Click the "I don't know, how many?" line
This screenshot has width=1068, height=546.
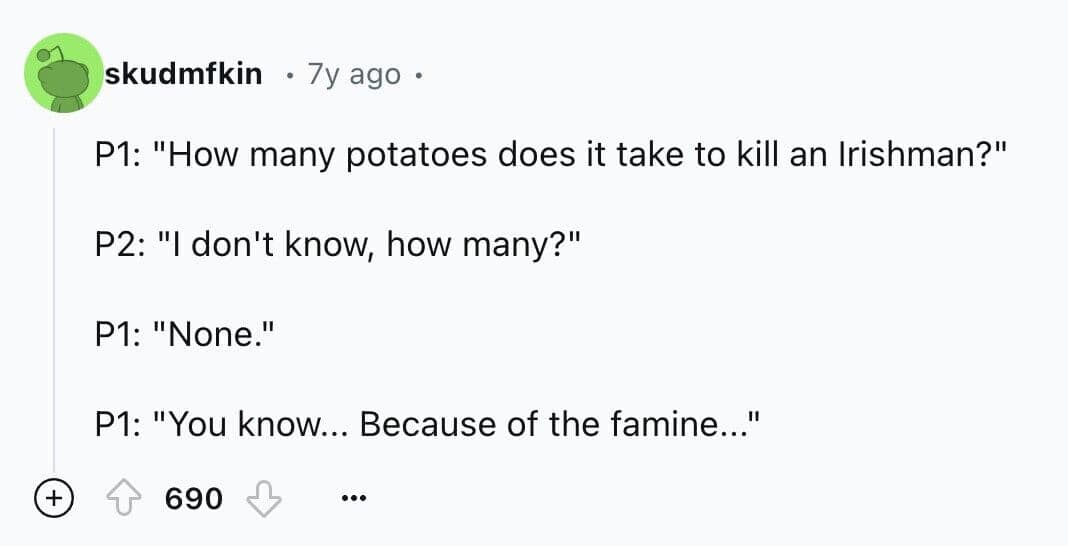click(x=329, y=246)
